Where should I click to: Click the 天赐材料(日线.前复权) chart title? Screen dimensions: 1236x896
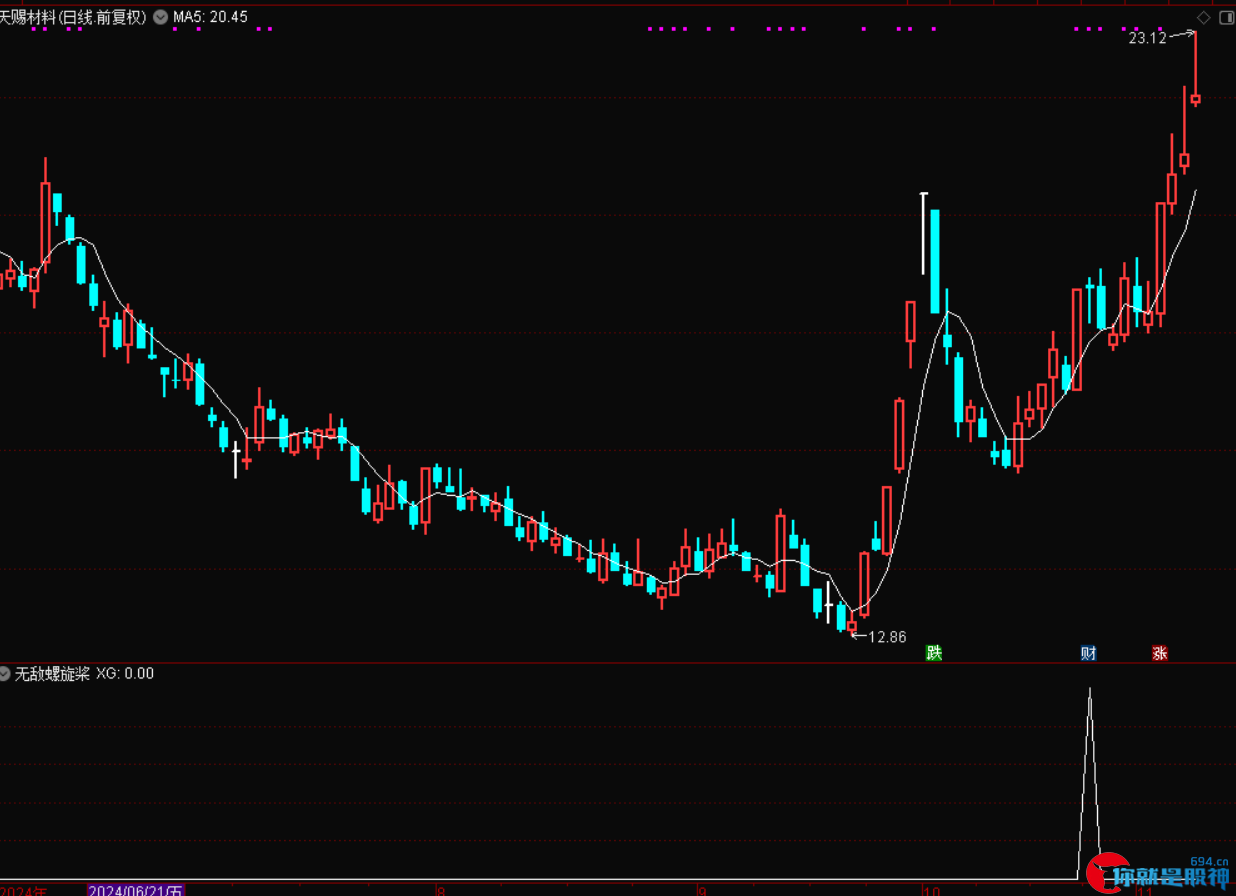[x=74, y=17]
